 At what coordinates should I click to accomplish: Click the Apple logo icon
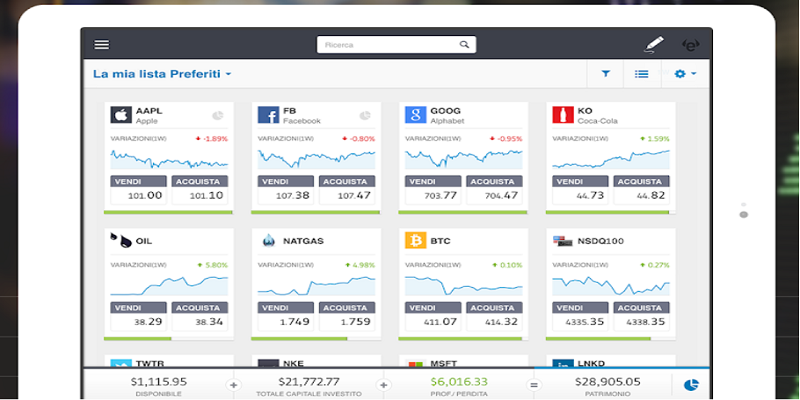(121, 115)
